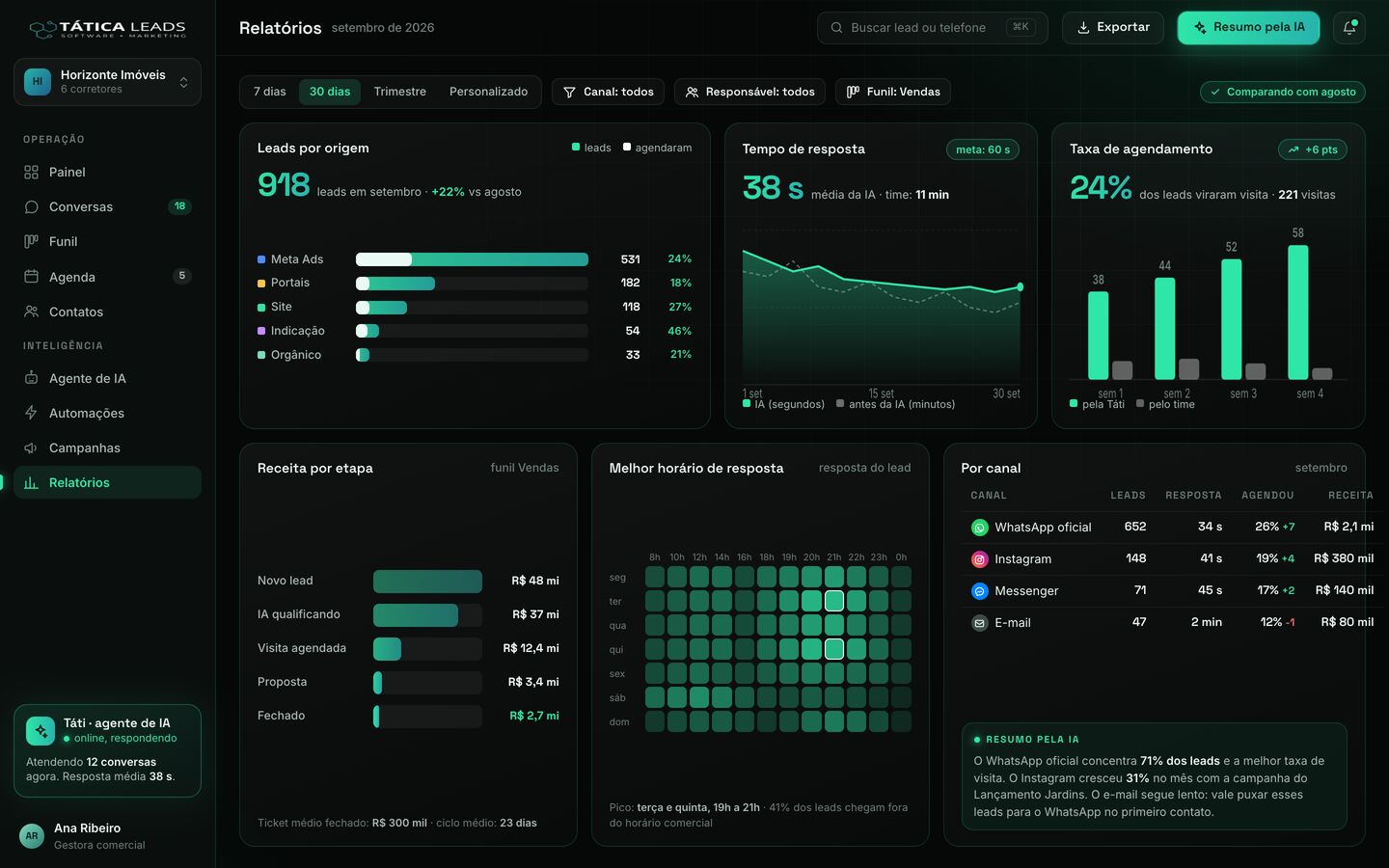Viewport: 1389px width, 868px height.
Task: Open Campanhas megaphone section
Action: pyautogui.click(x=107, y=448)
